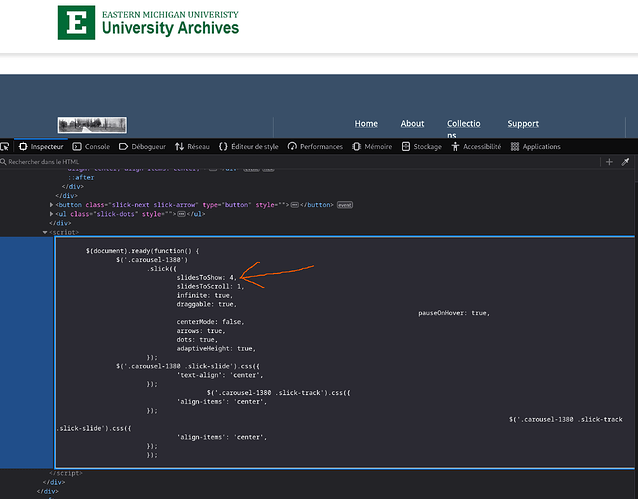This screenshot has height=499, width=638.
Task: Click the Réseau up-down arrows icon
Action: pos(179,147)
